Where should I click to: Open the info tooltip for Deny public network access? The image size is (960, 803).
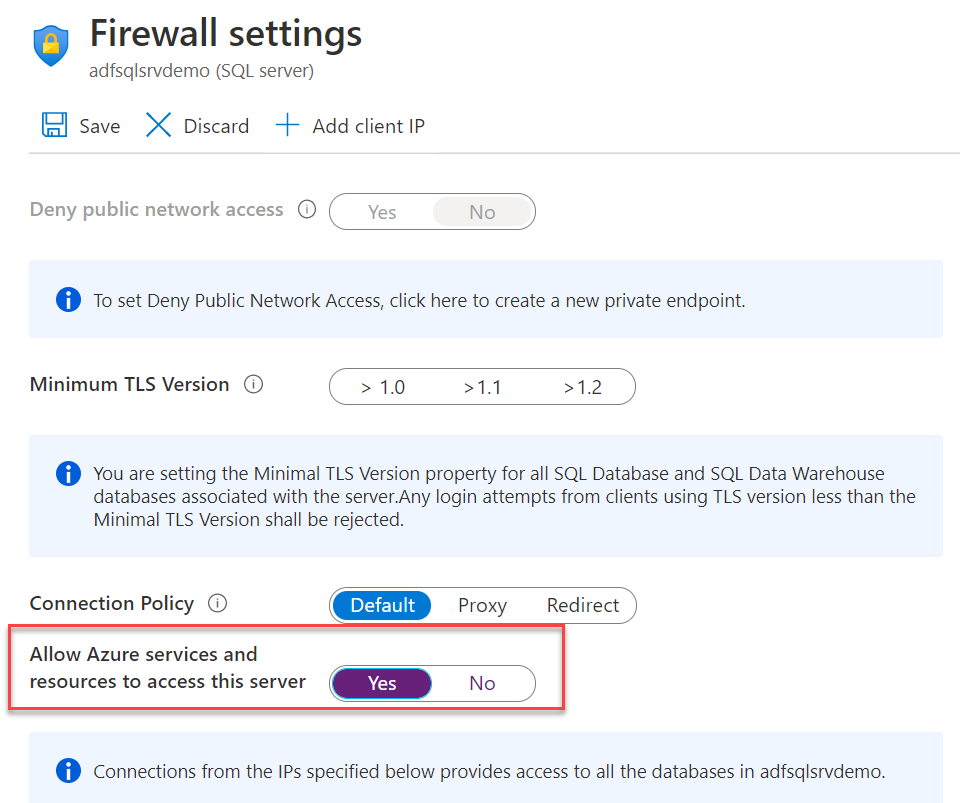point(307,209)
